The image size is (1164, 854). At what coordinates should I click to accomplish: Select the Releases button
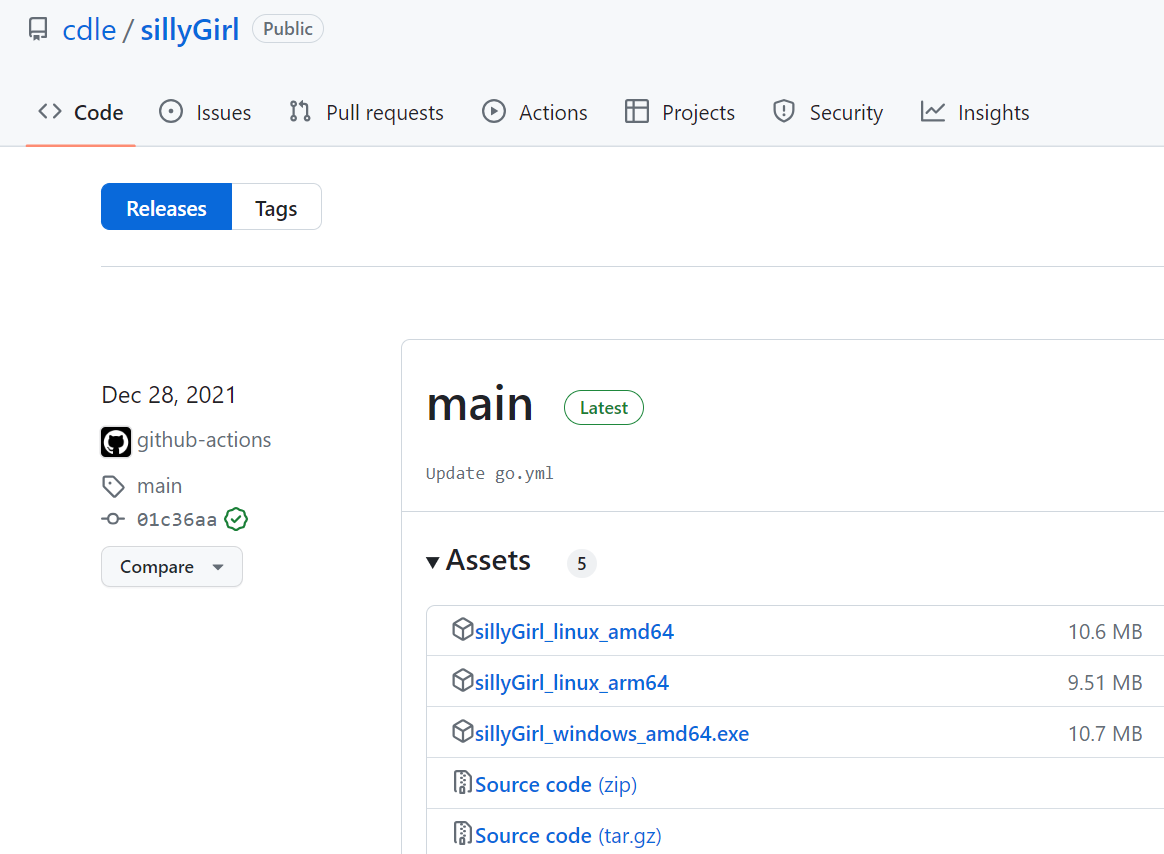coord(166,207)
